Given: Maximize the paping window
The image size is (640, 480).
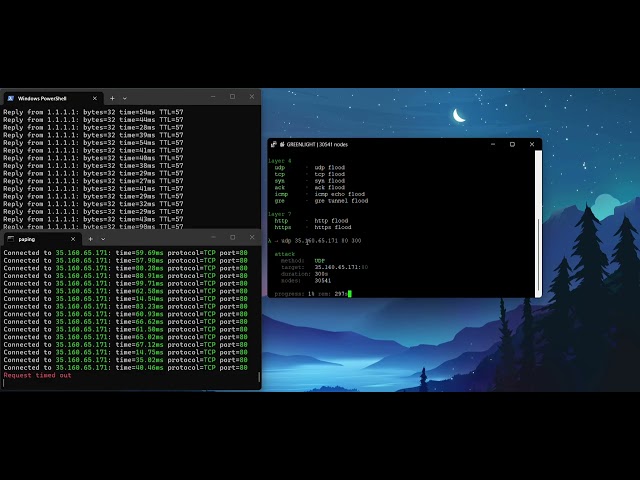Looking at the screenshot, I should click(x=232, y=237).
